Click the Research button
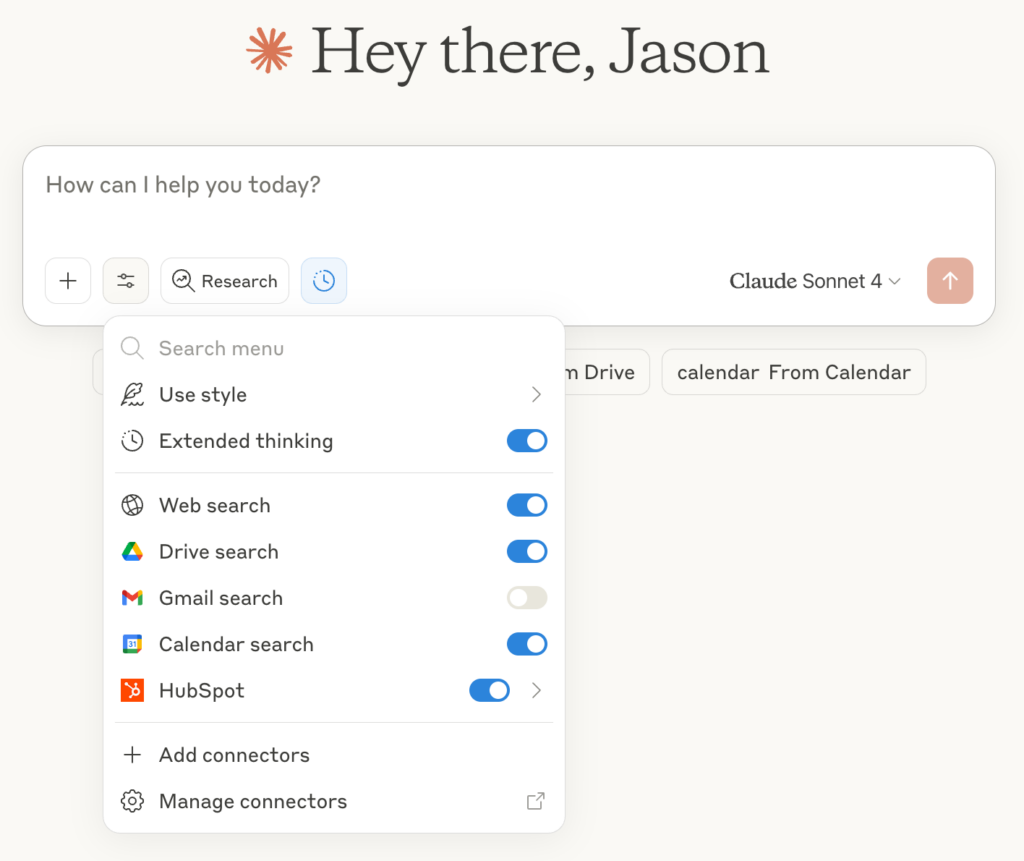Screen dimensions: 1024x861 click(x=225, y=281)
